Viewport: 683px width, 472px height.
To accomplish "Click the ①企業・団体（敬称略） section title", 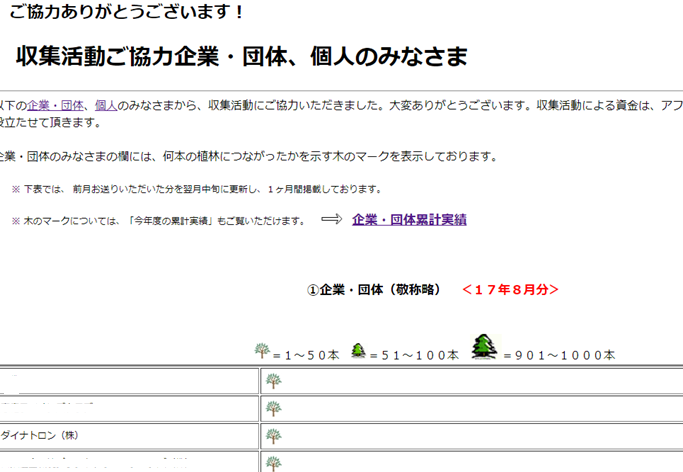I will pos(374,290).
